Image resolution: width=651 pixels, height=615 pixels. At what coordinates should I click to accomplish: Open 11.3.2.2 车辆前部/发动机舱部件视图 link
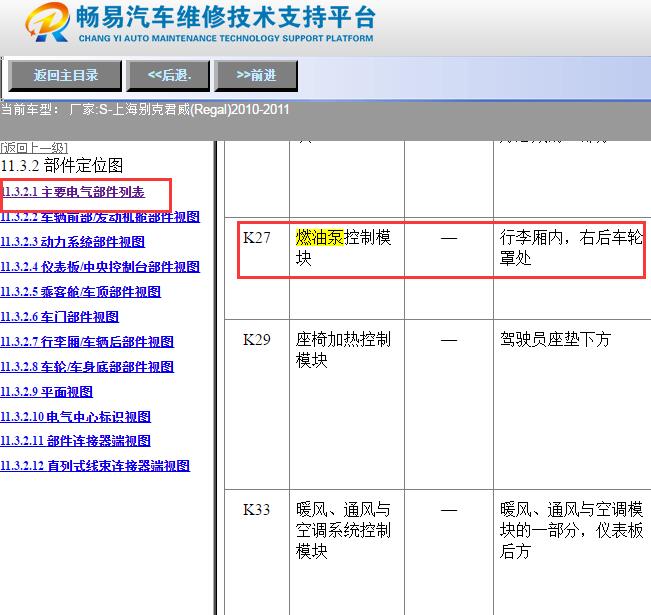pyautogui.click(x=100, y=217)
